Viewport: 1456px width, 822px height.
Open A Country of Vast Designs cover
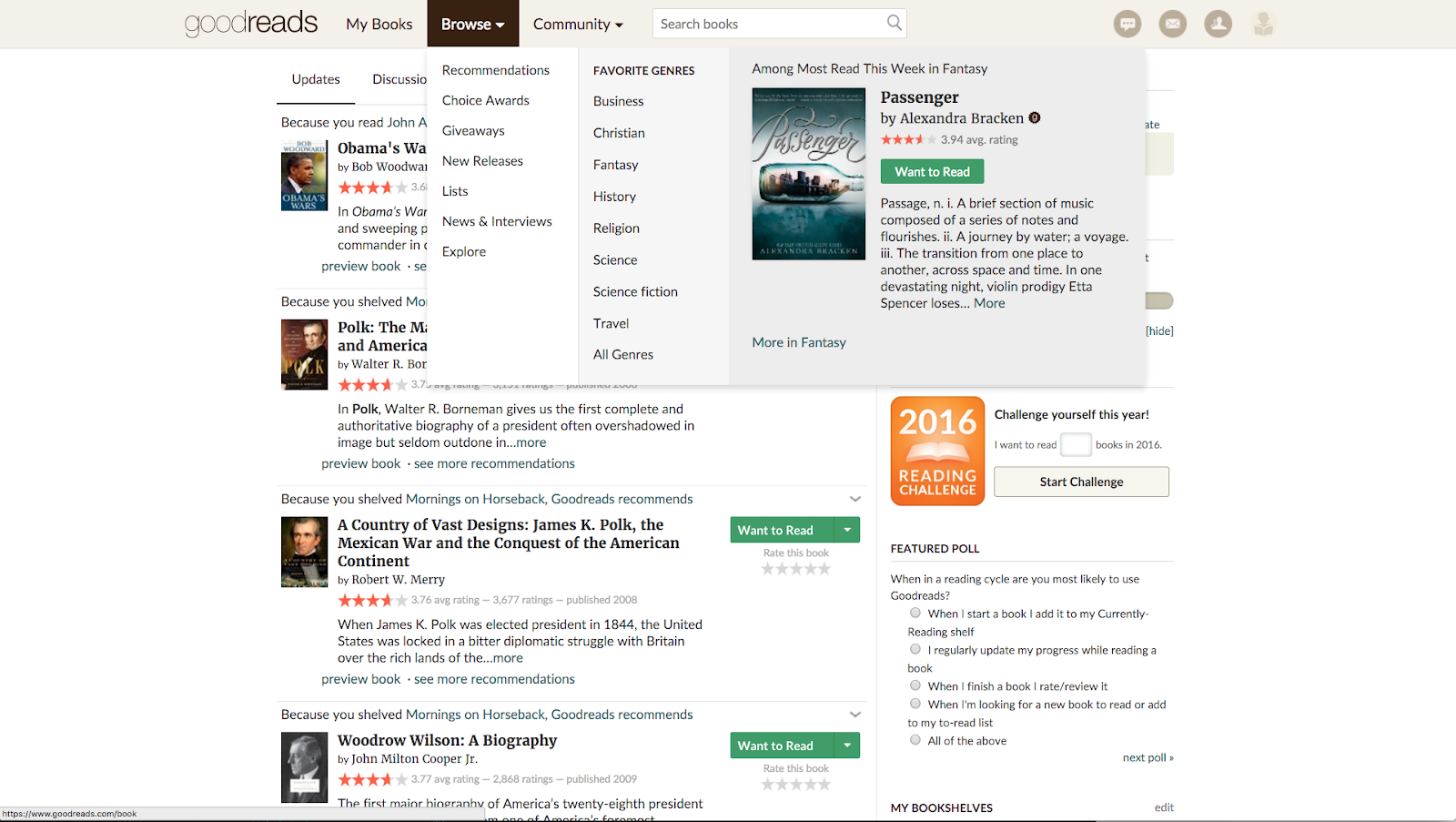tap(304, 553)
